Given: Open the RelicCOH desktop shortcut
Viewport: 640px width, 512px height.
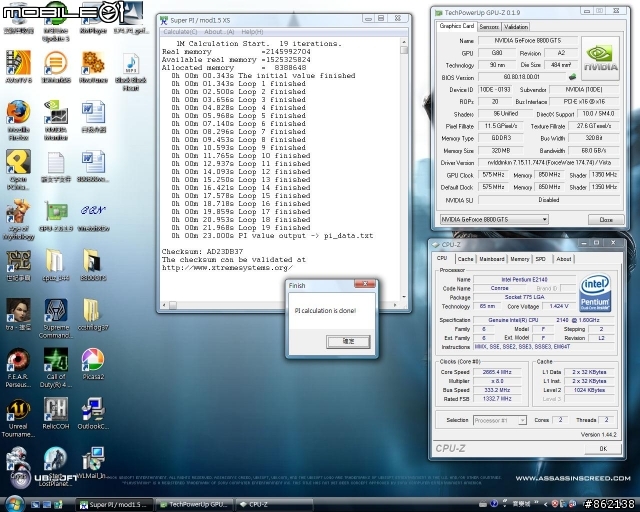Looking at the screenshot, I should tap(56, 414).
